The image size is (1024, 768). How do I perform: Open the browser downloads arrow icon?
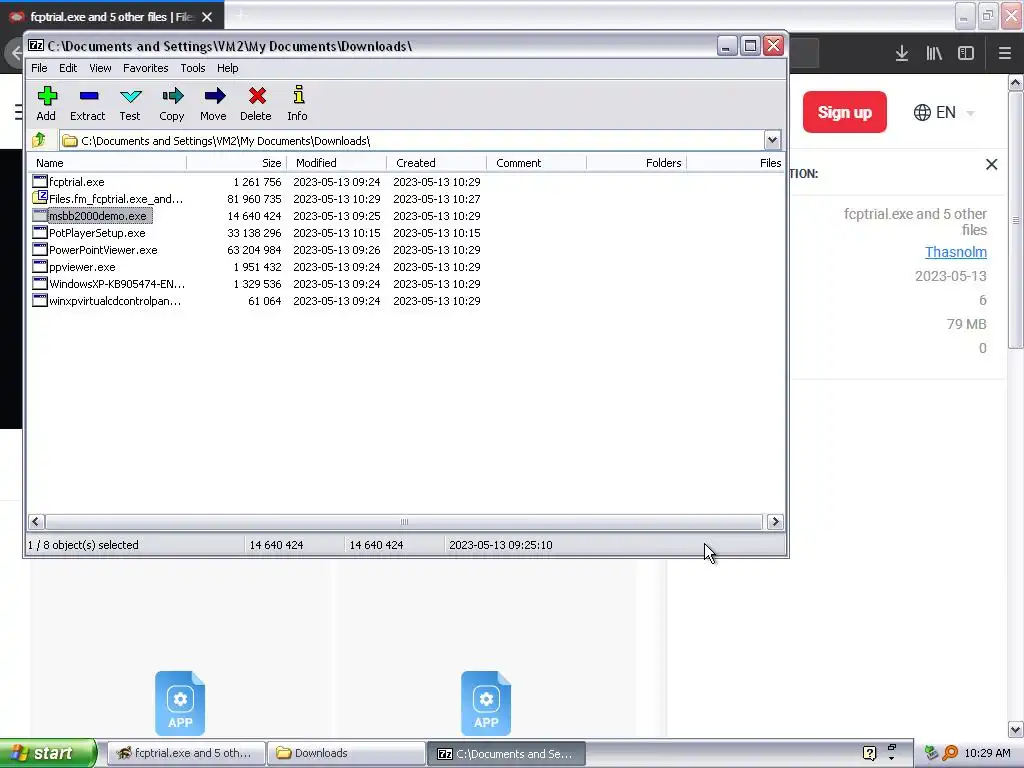[x=902, y=54]
